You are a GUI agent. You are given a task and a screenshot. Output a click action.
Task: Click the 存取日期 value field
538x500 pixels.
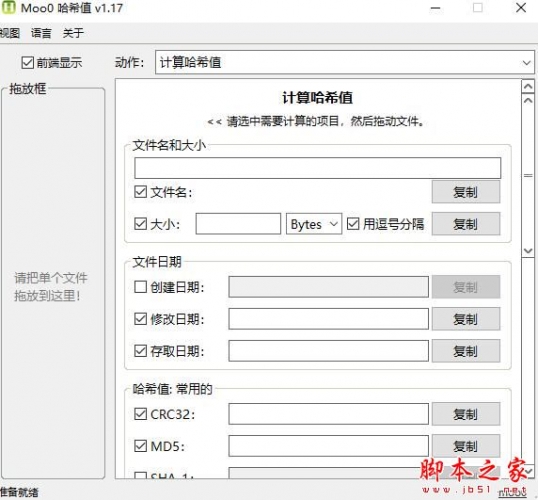tap(328, 351)
